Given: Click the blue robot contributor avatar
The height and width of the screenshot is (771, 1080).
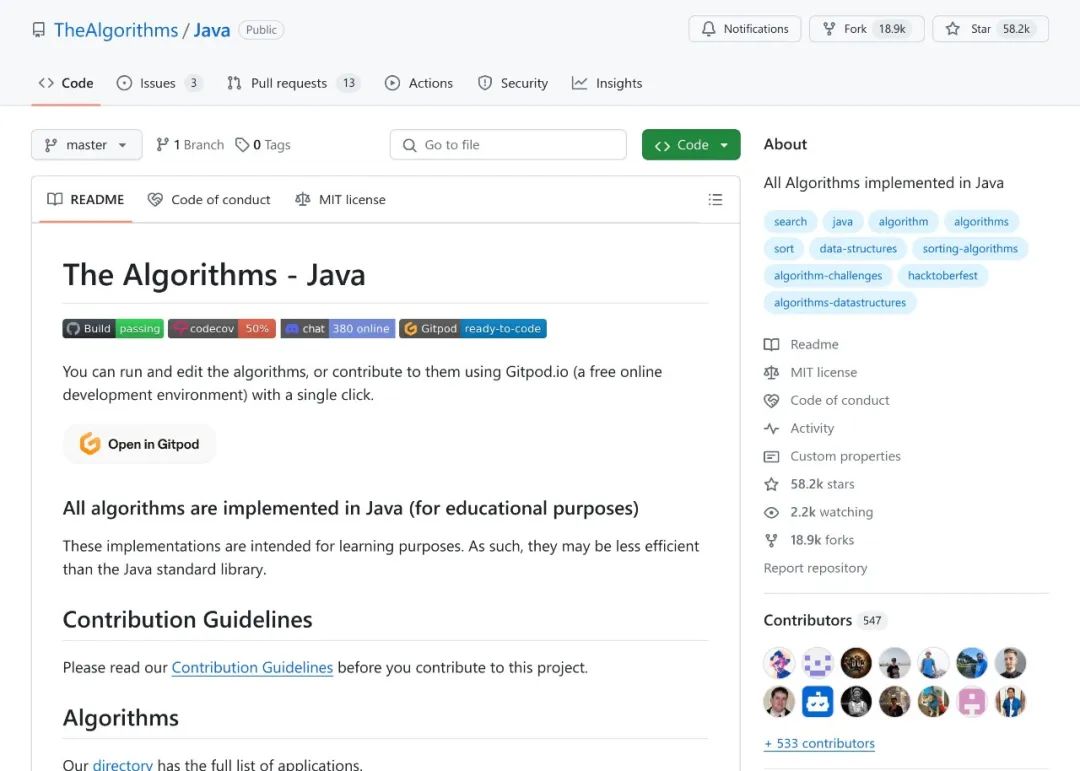Looking at the screenshot, I should (818, 702).
